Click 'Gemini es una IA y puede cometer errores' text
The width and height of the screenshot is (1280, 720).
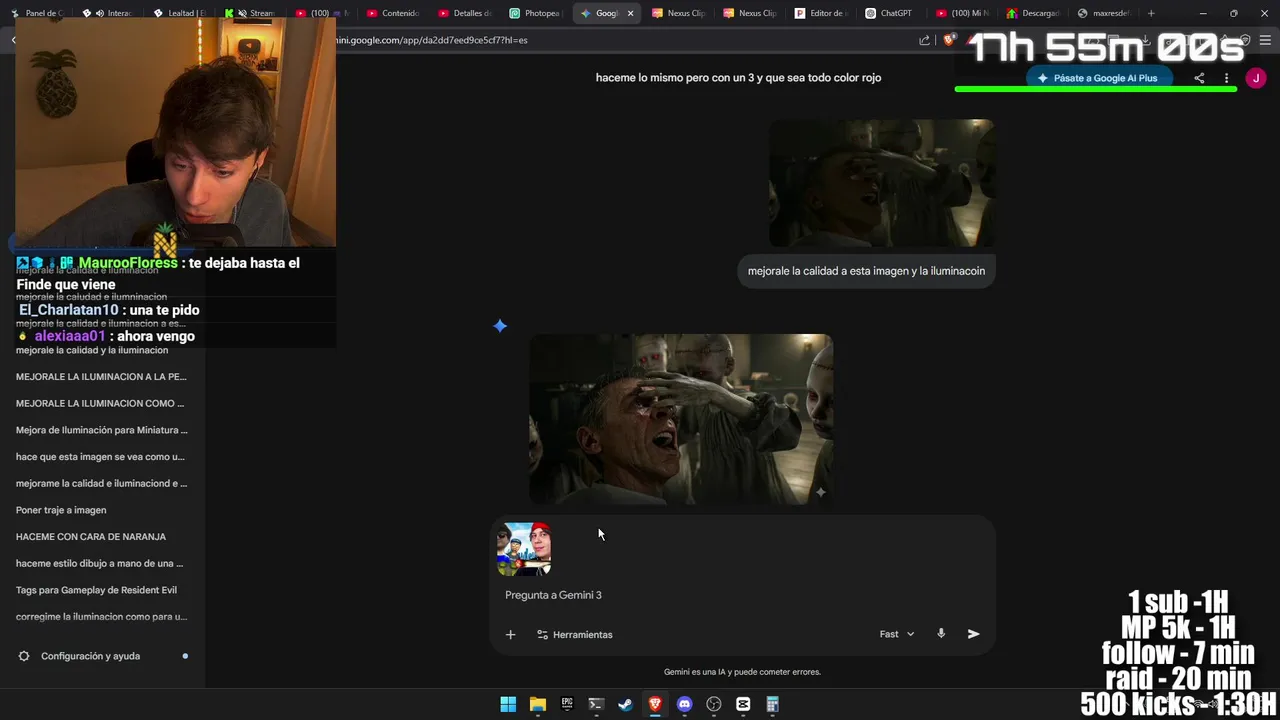742,672
